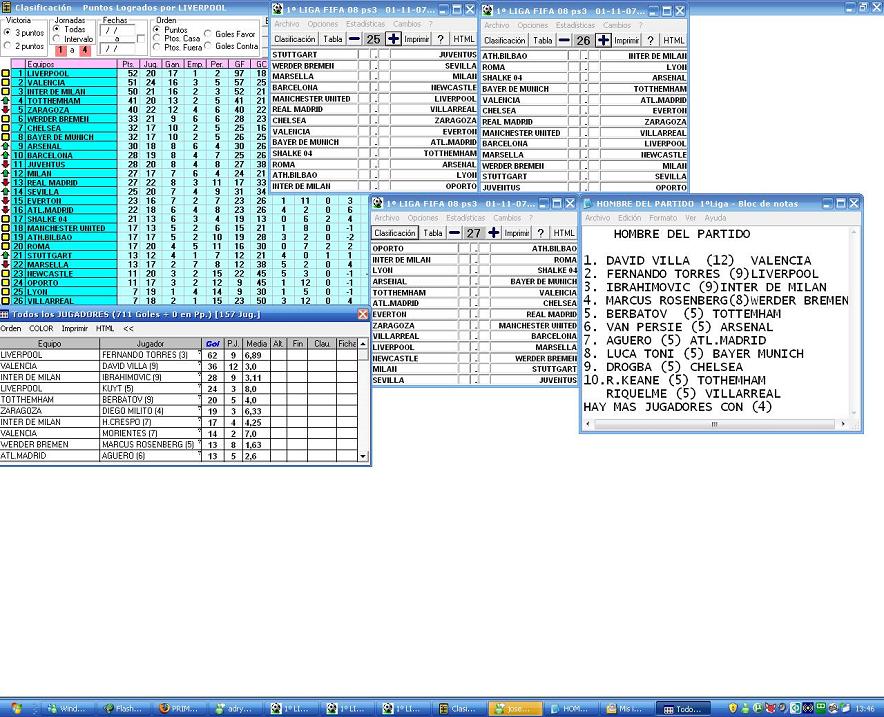Click the second Fechas date field

coord(117,48)
